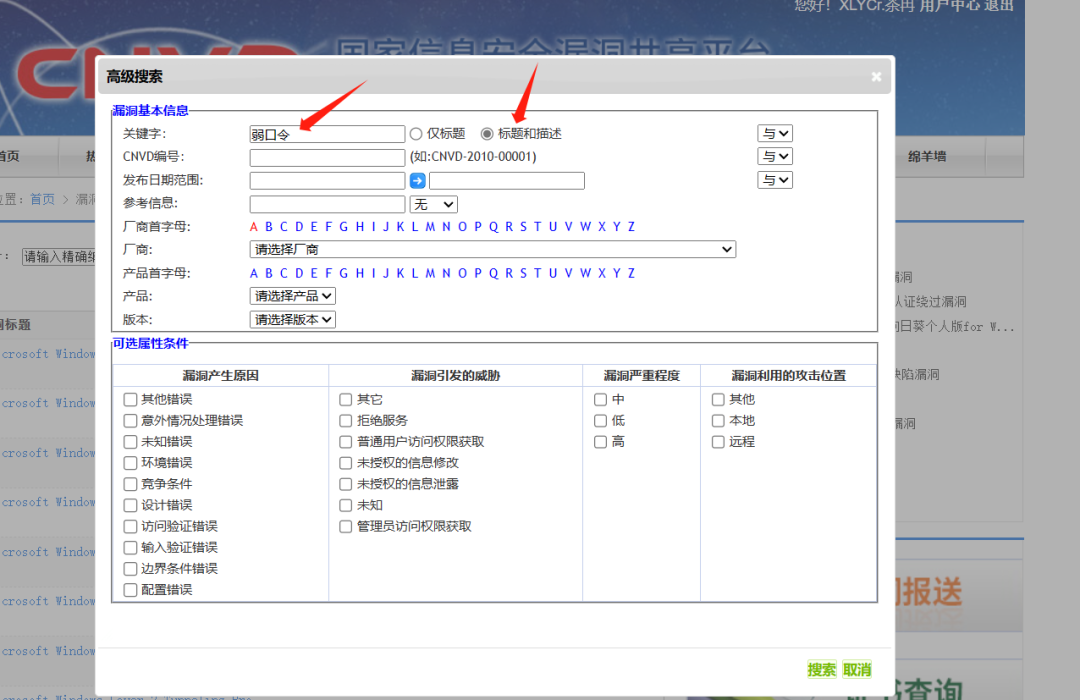The image size is (1080, 700).
Task: Check the 普通用户访问权限获取 checkbox
Action: [346, 442]
